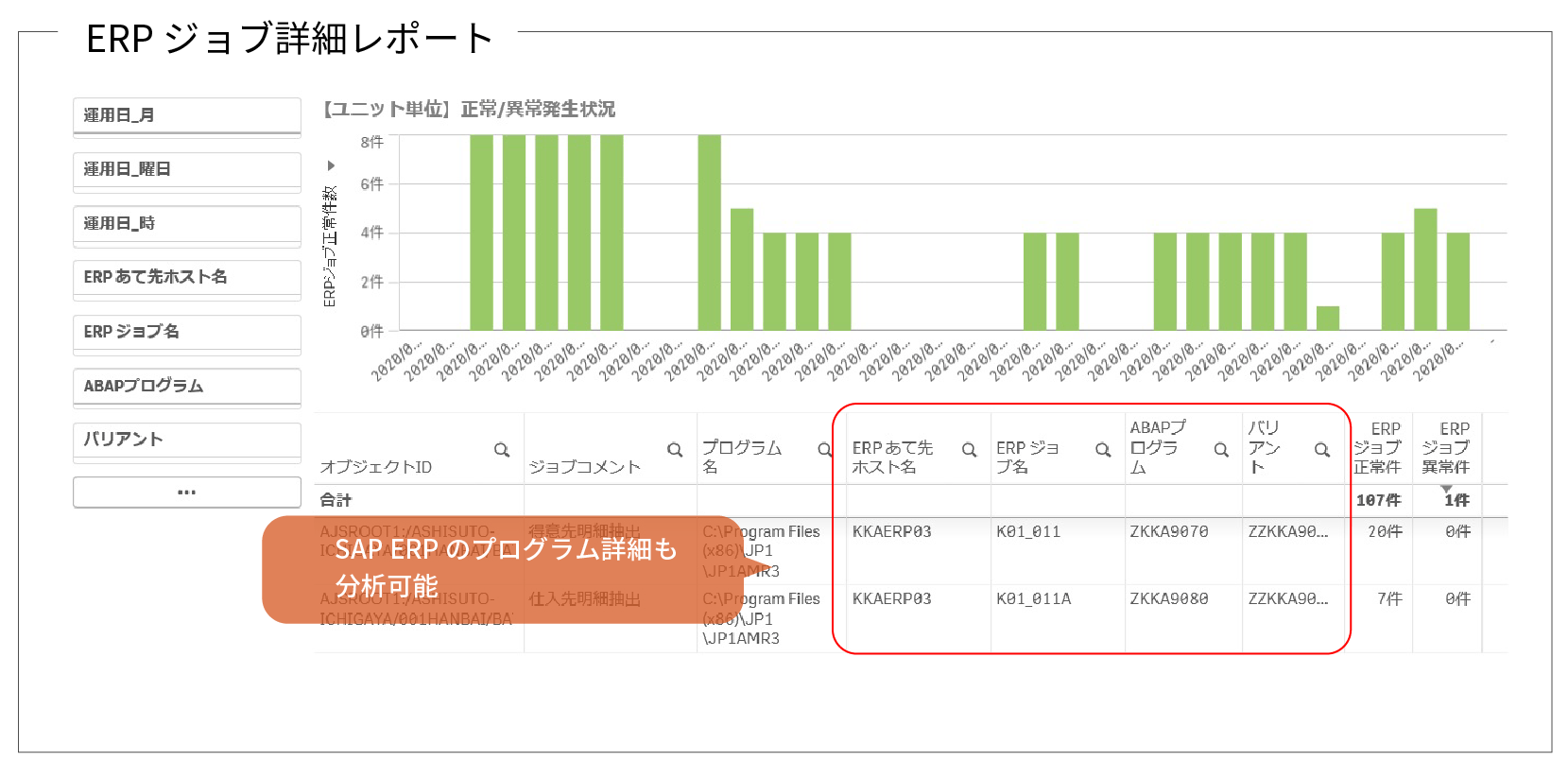Expand the chart axis triangle arrow
The width and height of the screenshot is (1568, 778).
click(331, 165)
